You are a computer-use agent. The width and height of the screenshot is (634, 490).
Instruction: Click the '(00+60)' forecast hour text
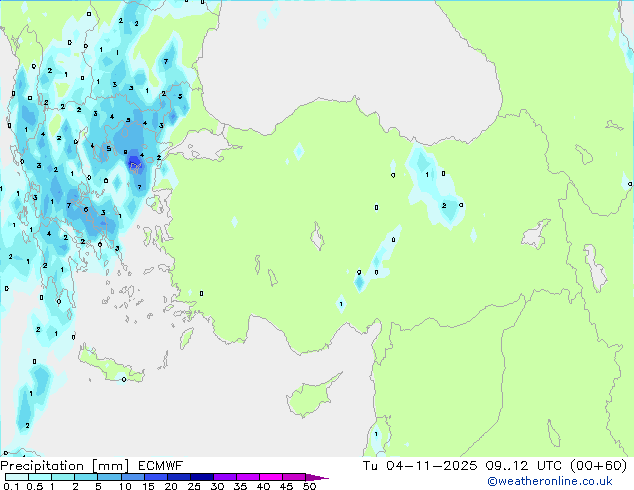598,466
